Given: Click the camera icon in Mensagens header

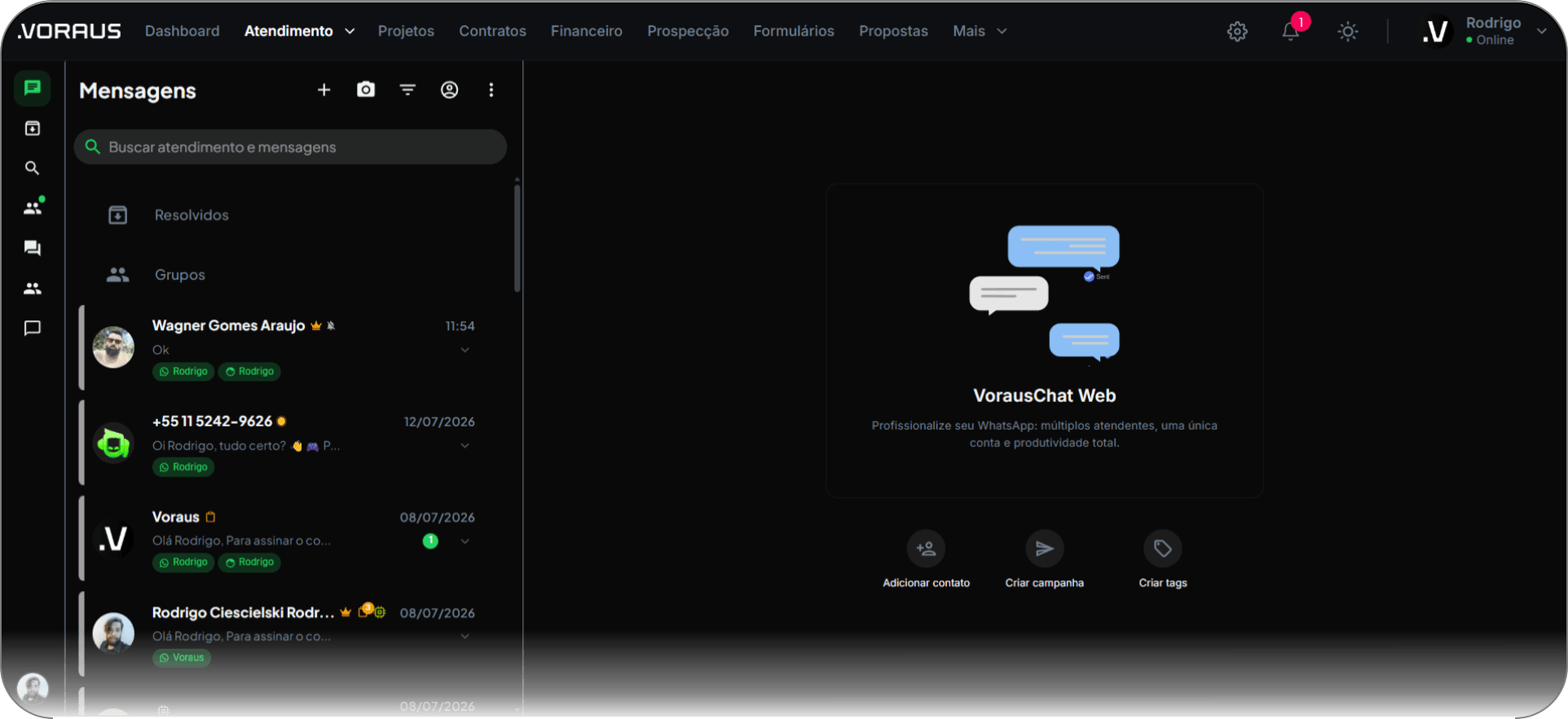Looking at the screenshot, I should (x=366, y=90).
